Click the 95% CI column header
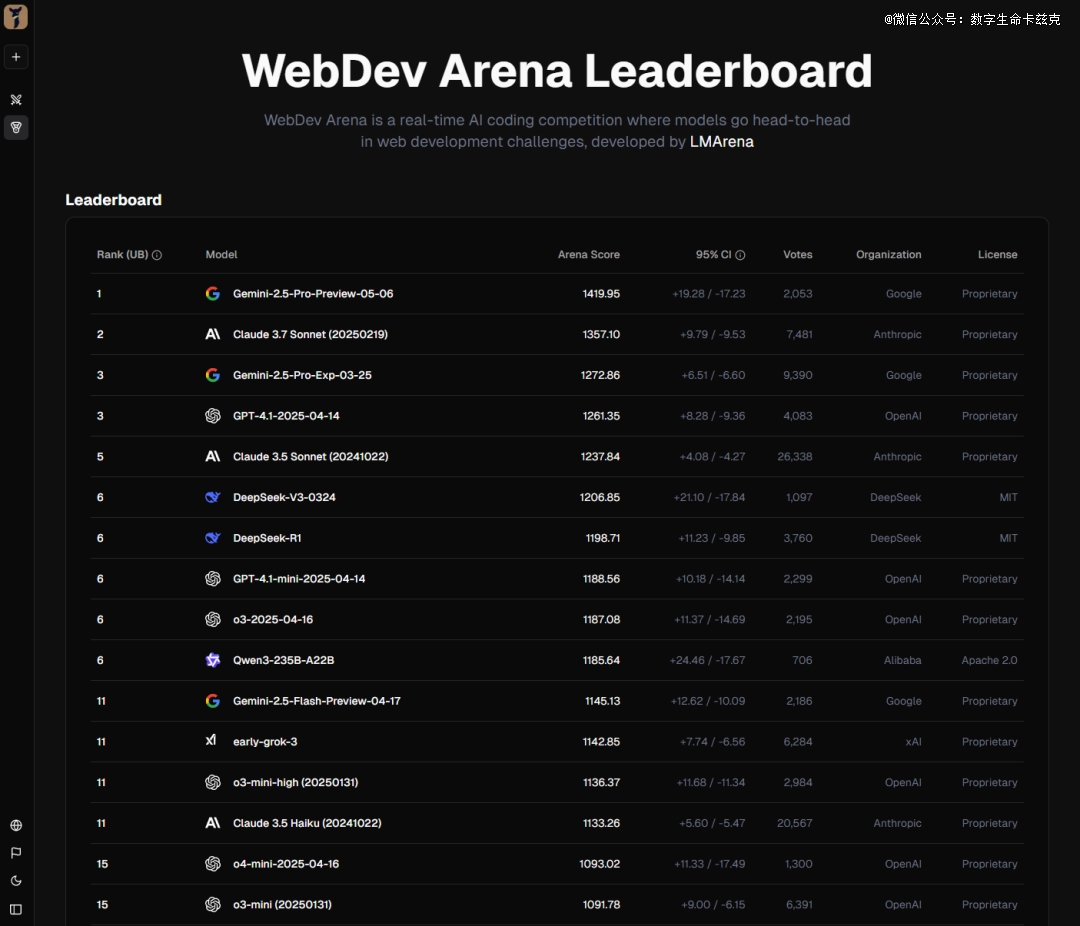The height and width of the screenshot is (926, 1080). pos(713,254)
